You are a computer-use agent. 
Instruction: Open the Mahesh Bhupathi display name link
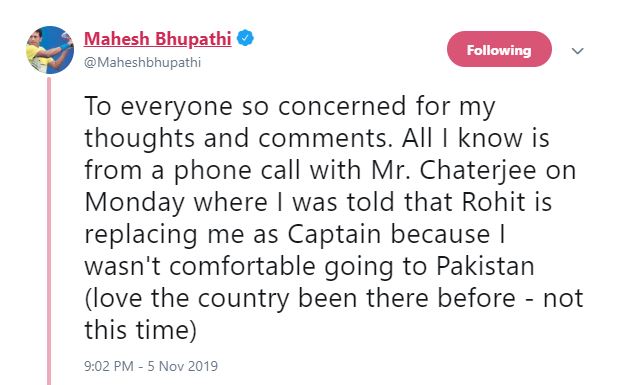[157, 38]
